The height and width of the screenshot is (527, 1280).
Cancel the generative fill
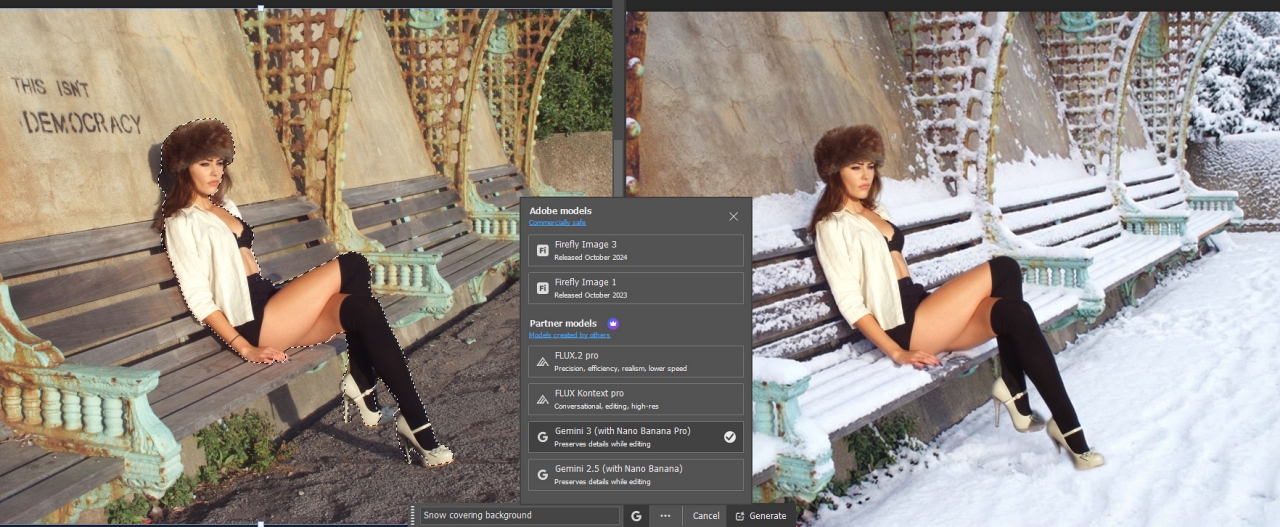(x=706, y=516)
